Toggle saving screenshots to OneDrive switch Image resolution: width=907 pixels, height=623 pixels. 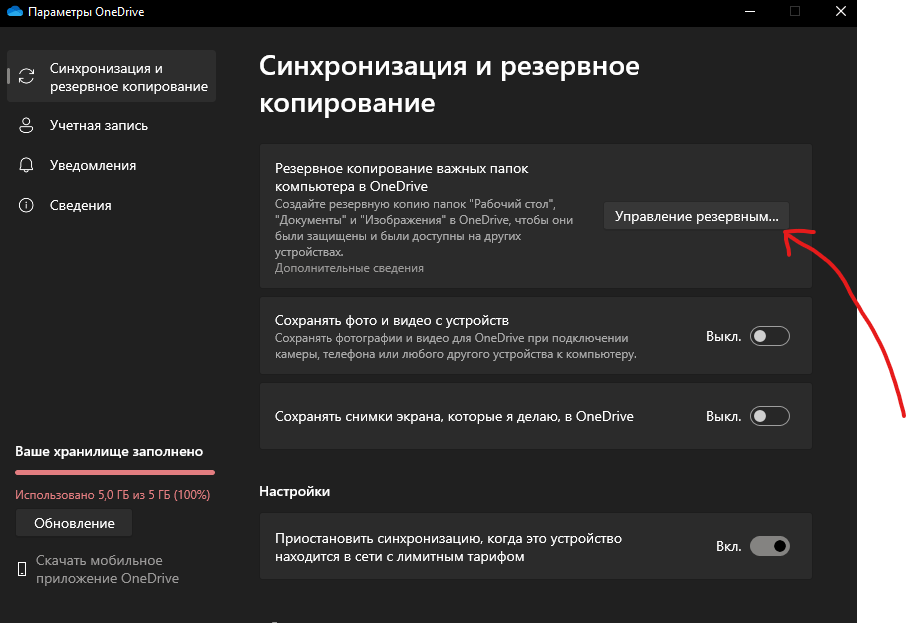[769, 416]
